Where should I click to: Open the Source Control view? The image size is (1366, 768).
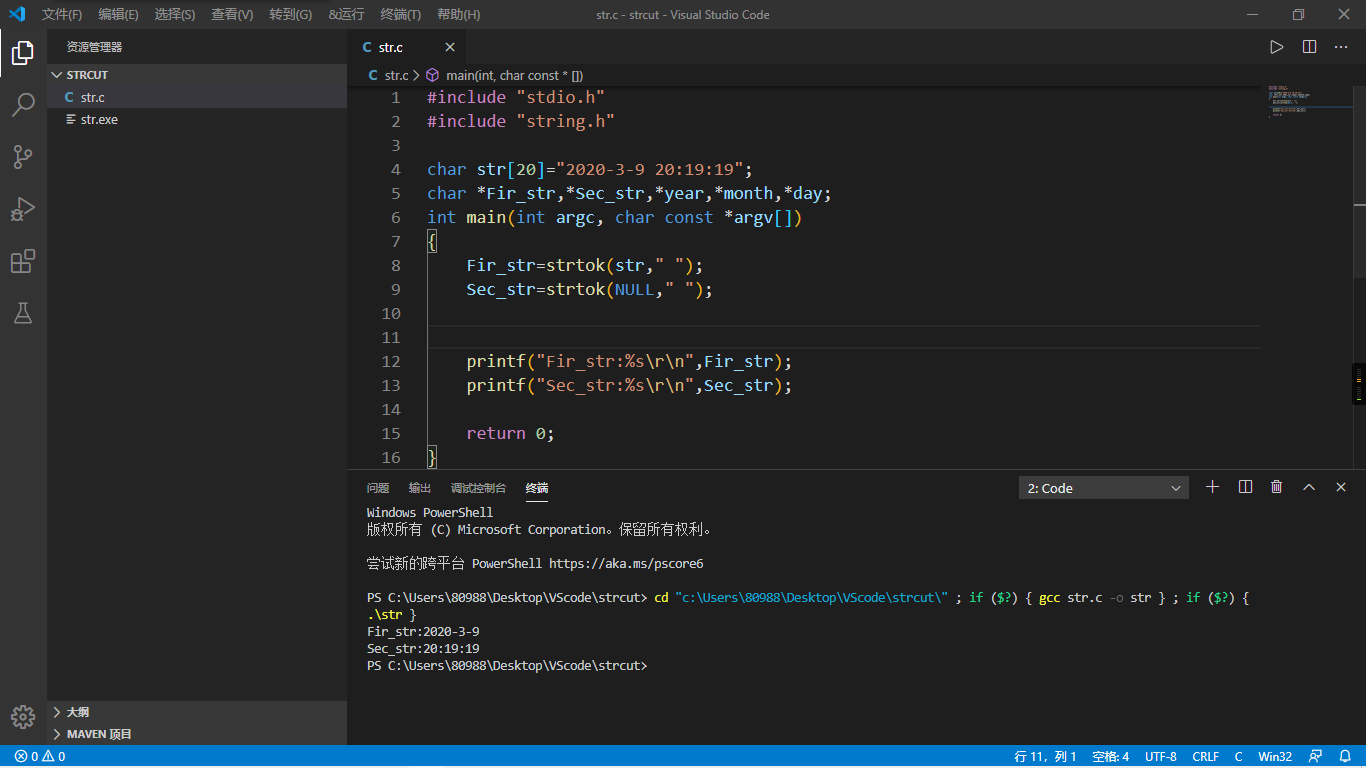pyautogui.click(x=23, y=157)
